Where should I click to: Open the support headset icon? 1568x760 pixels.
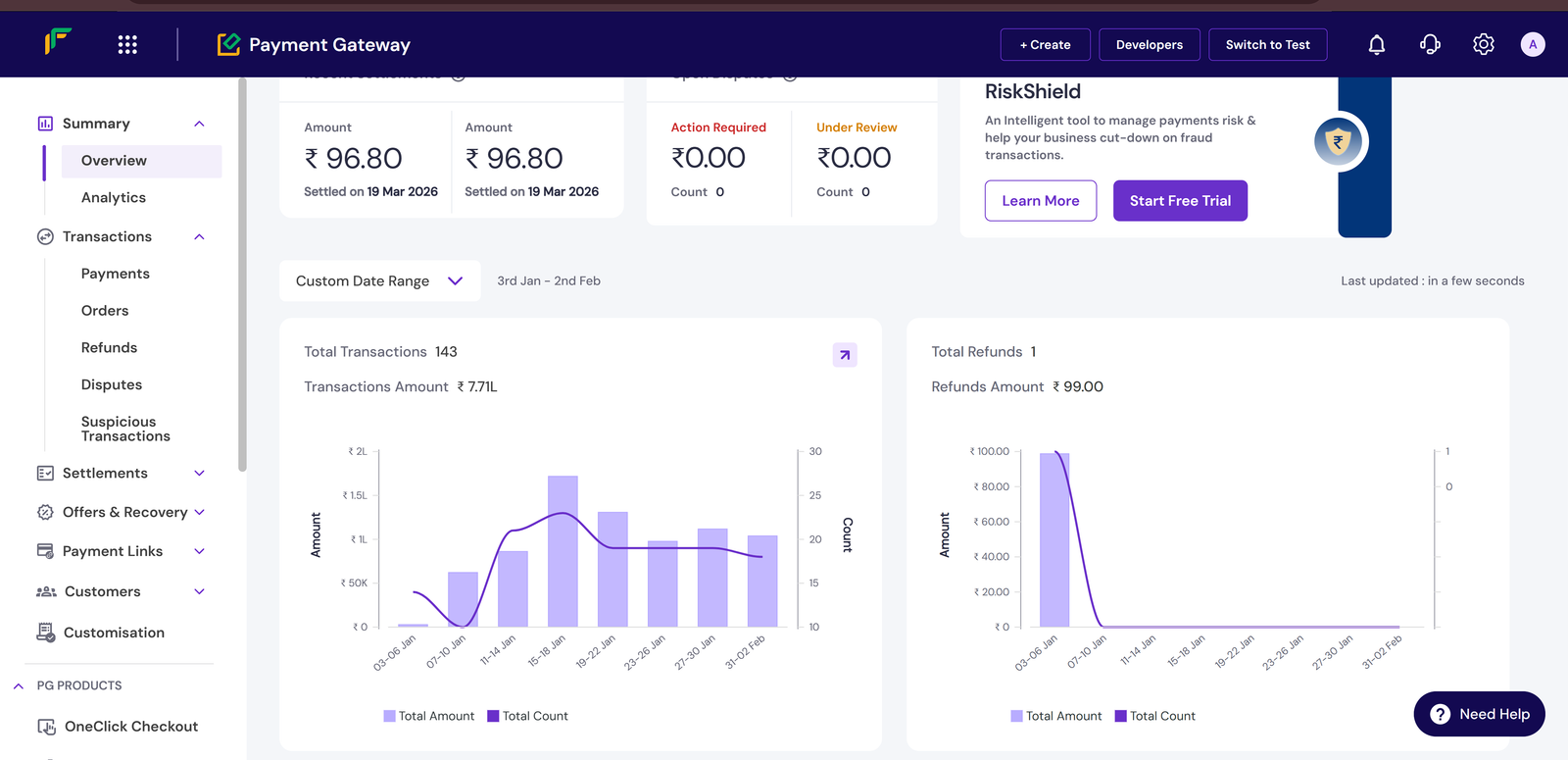tap(1430, 44)
